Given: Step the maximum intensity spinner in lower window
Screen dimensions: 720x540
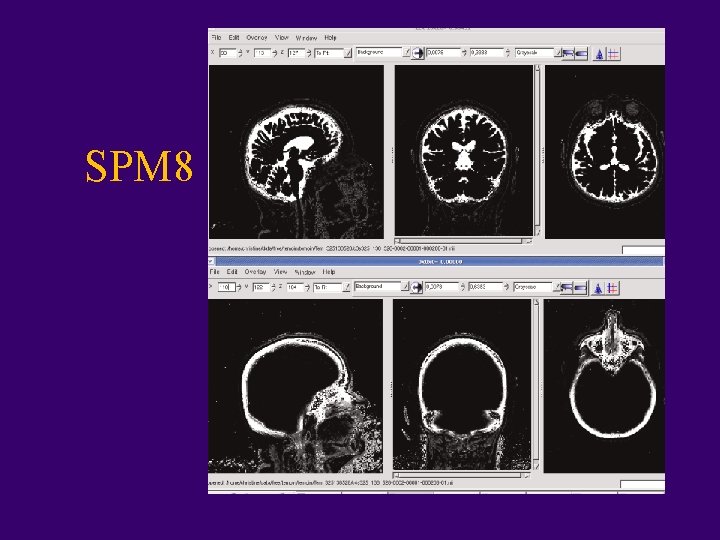Looking at the screenshot, I should [506, 287].
